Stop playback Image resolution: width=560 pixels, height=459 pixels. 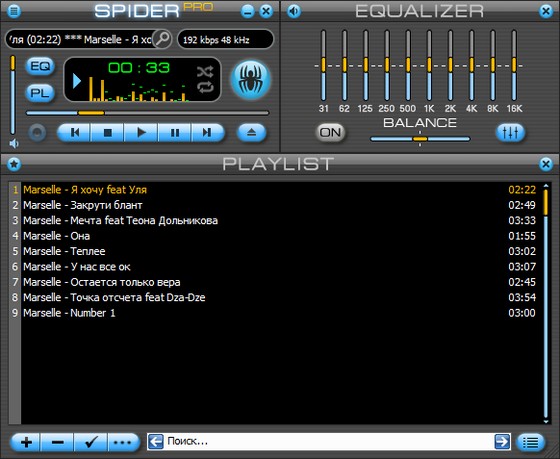coord(108,133)
